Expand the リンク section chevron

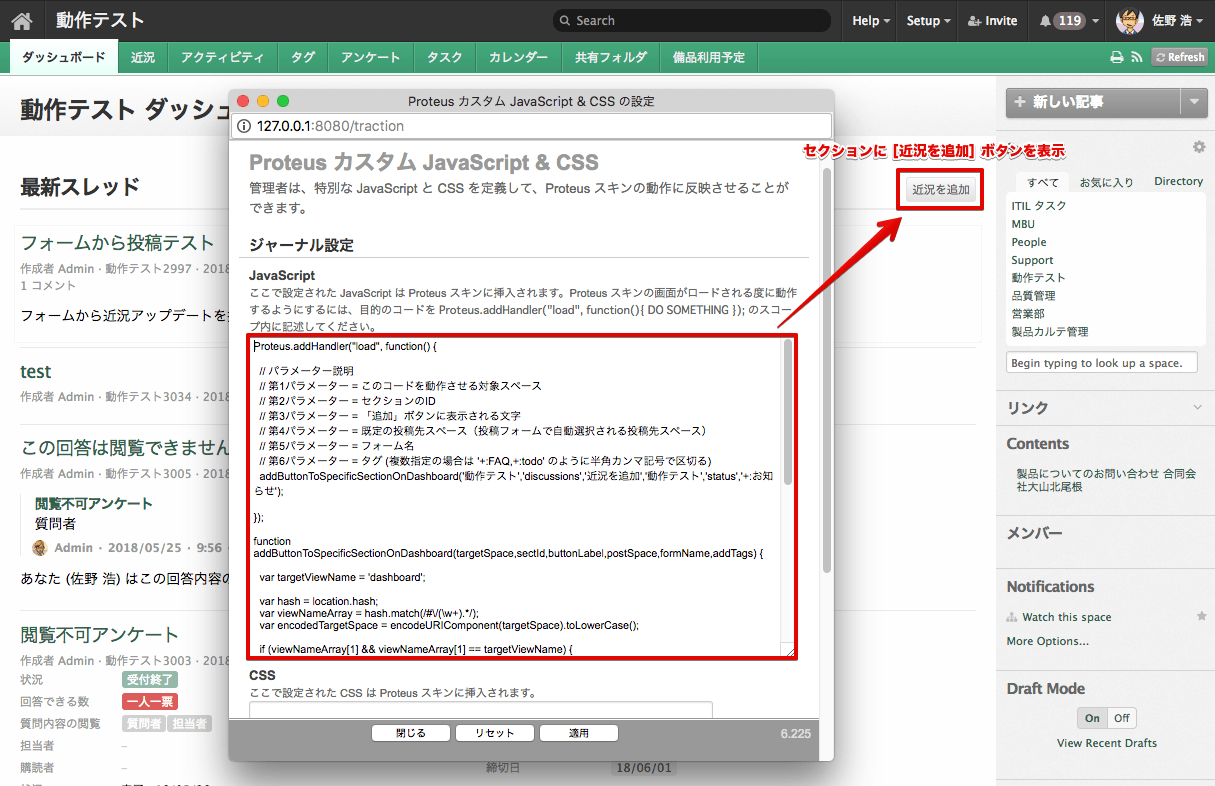coord(1197,407)
